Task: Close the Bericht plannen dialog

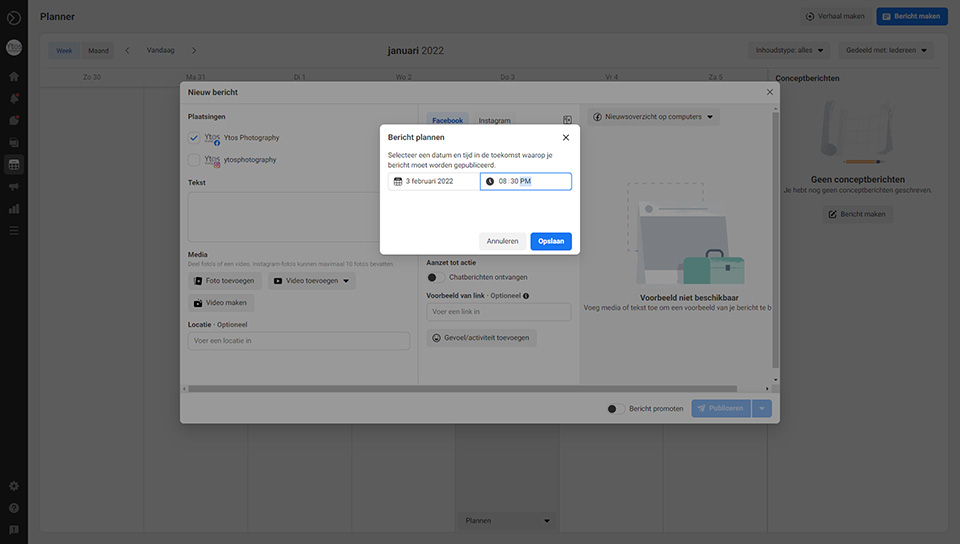Action: 566,138
